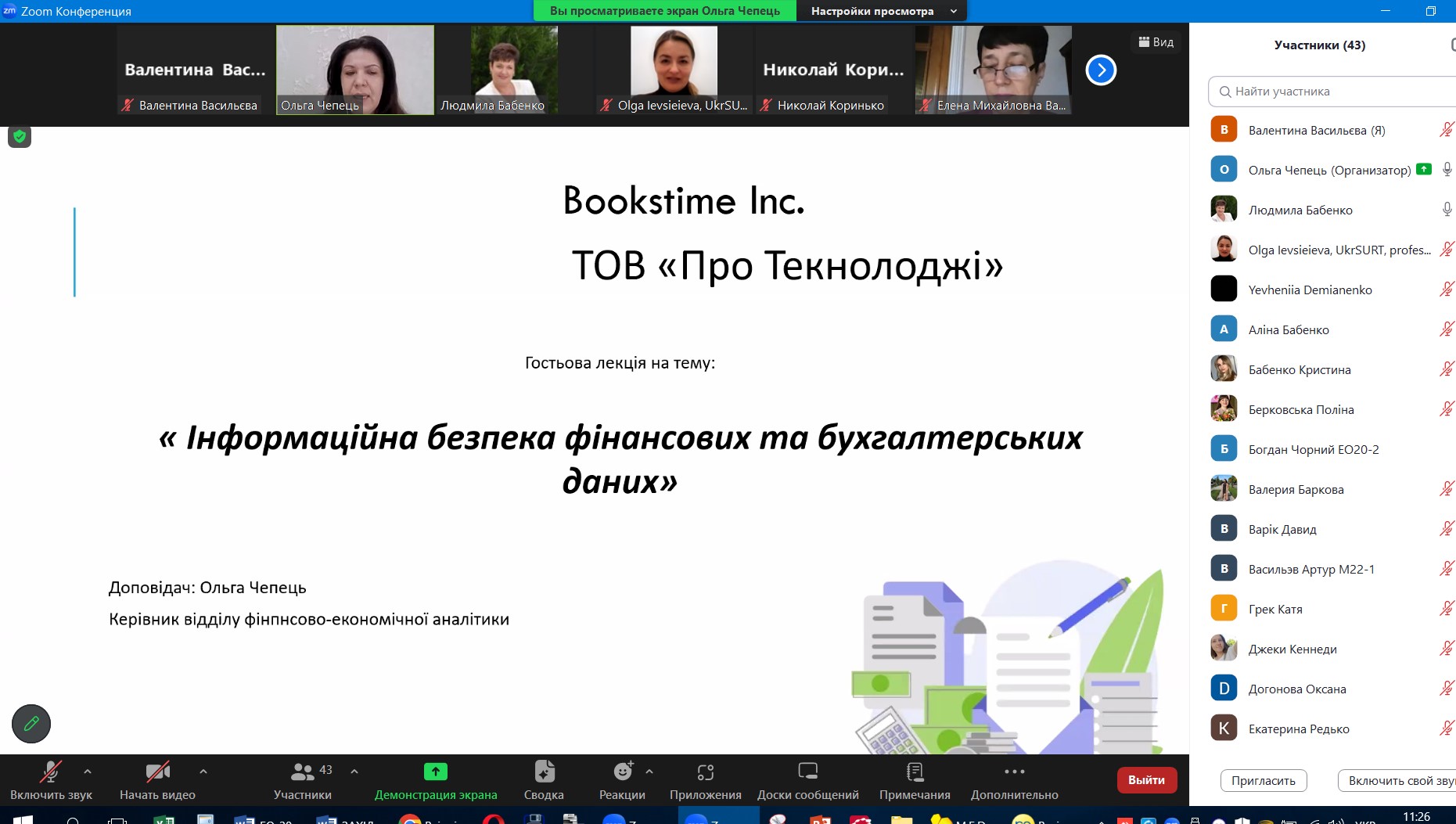The width and height of the screenshot is (1456, 824).
Task: Open Участники panel from toolbar
Action: 303,780
